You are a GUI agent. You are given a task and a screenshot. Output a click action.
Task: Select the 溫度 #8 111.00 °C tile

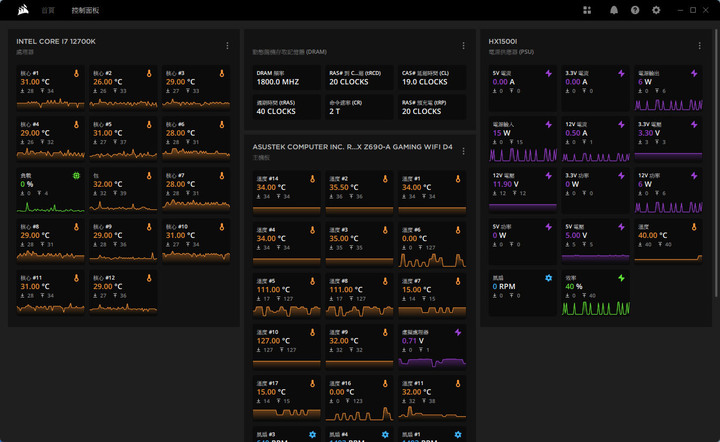click(359, 296)
